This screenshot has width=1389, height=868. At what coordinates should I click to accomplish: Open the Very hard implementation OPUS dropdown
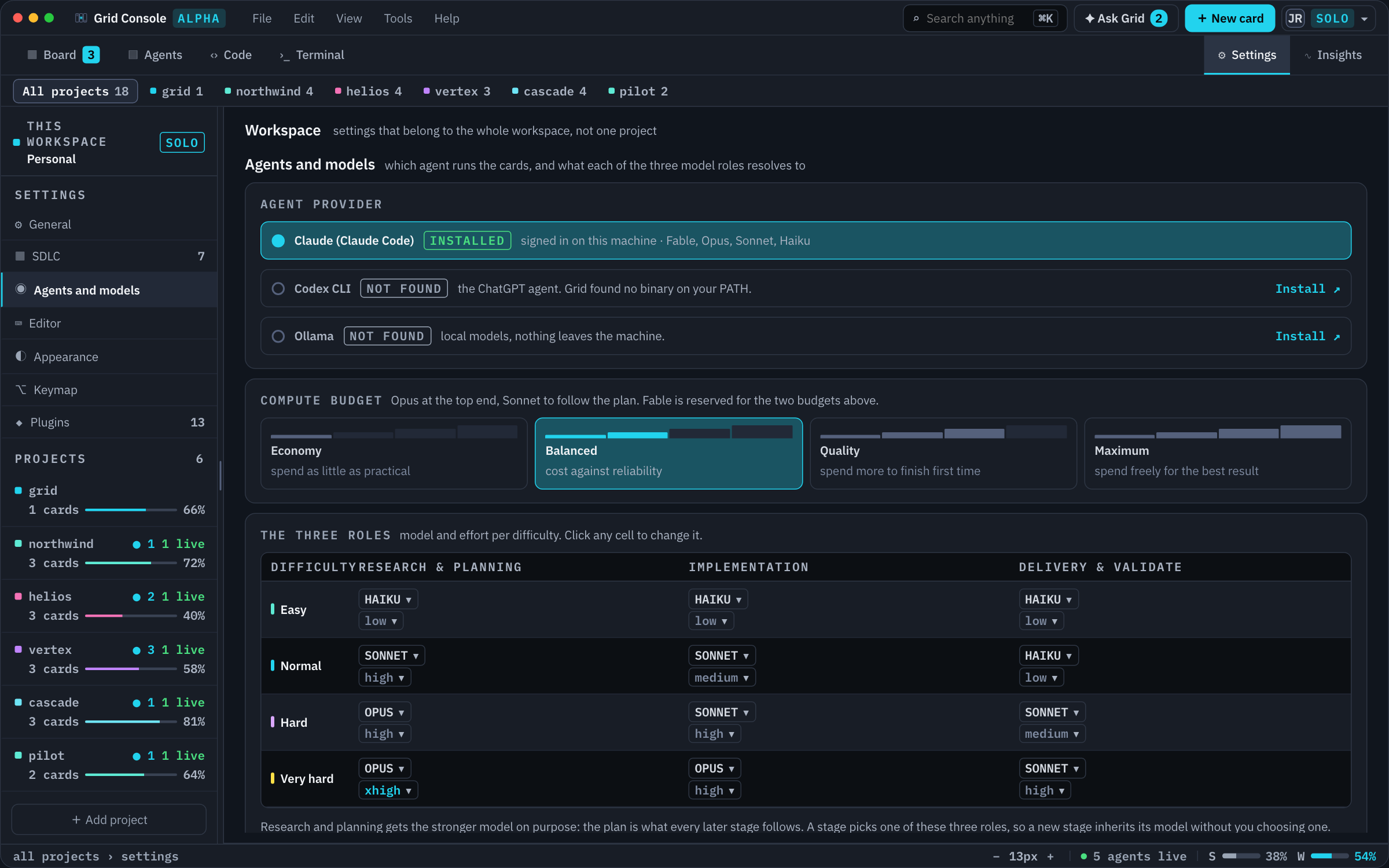715,768
